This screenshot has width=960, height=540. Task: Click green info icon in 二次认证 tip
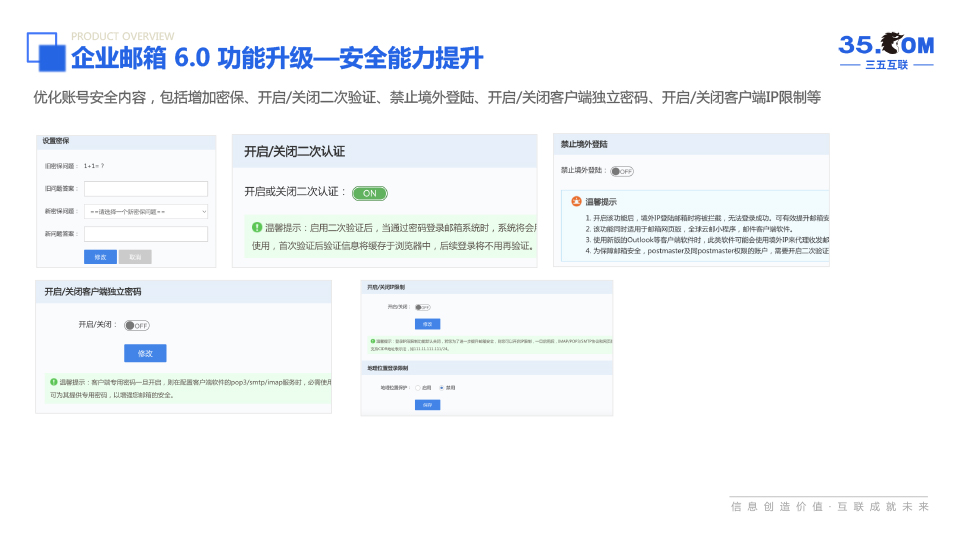[257, 227]
